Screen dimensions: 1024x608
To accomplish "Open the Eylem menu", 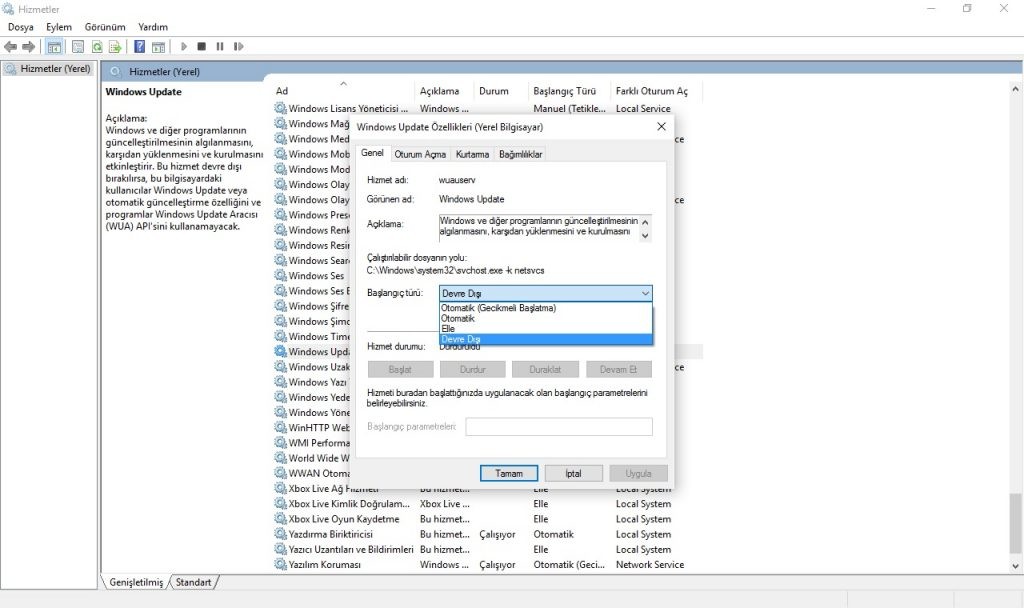I will click(59, 27).
